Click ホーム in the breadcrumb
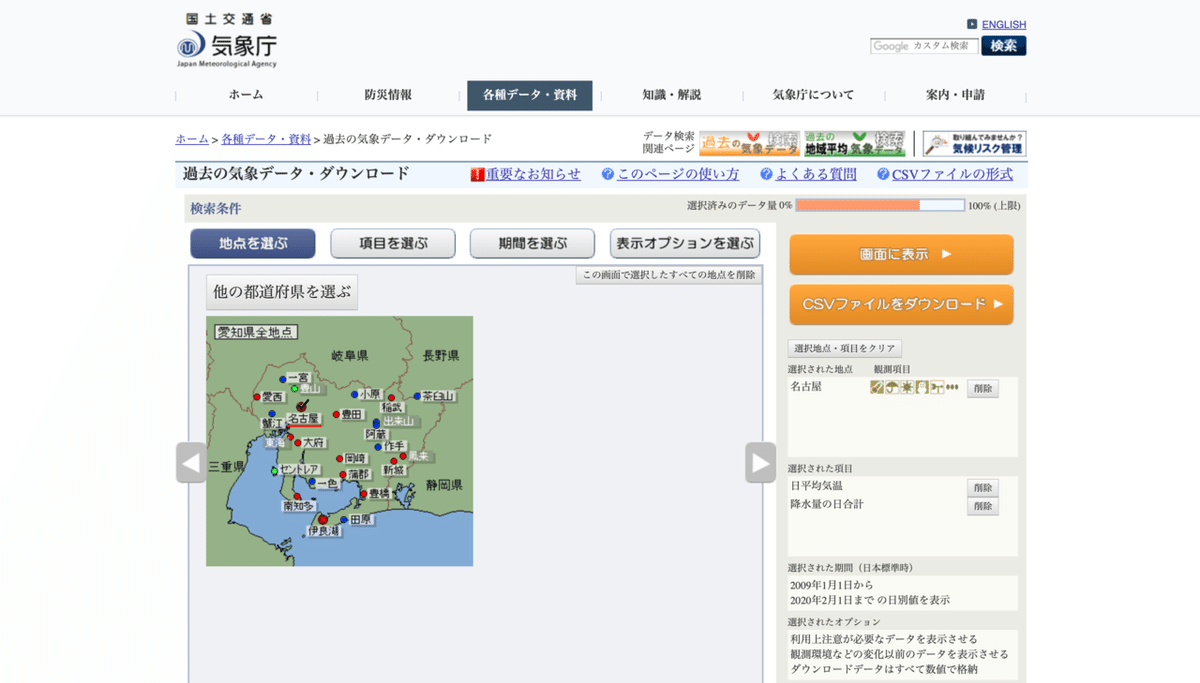Screen dimensions: 1200x683 [192, 139]
